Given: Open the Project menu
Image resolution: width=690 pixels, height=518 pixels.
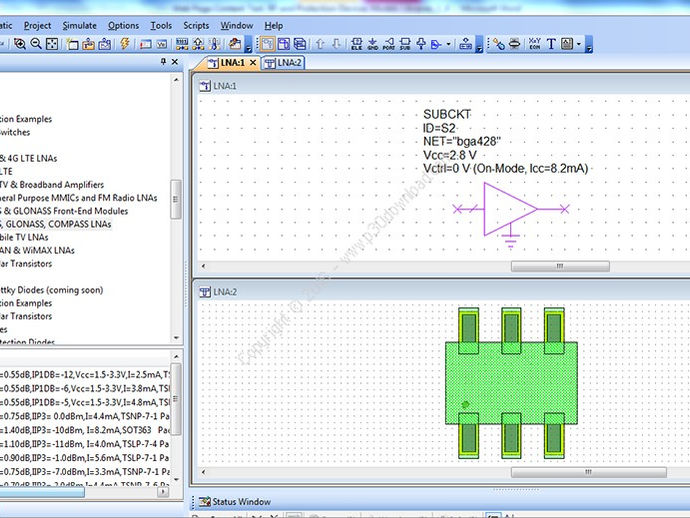Looking at the screenshot, I should tap(37, 26).
